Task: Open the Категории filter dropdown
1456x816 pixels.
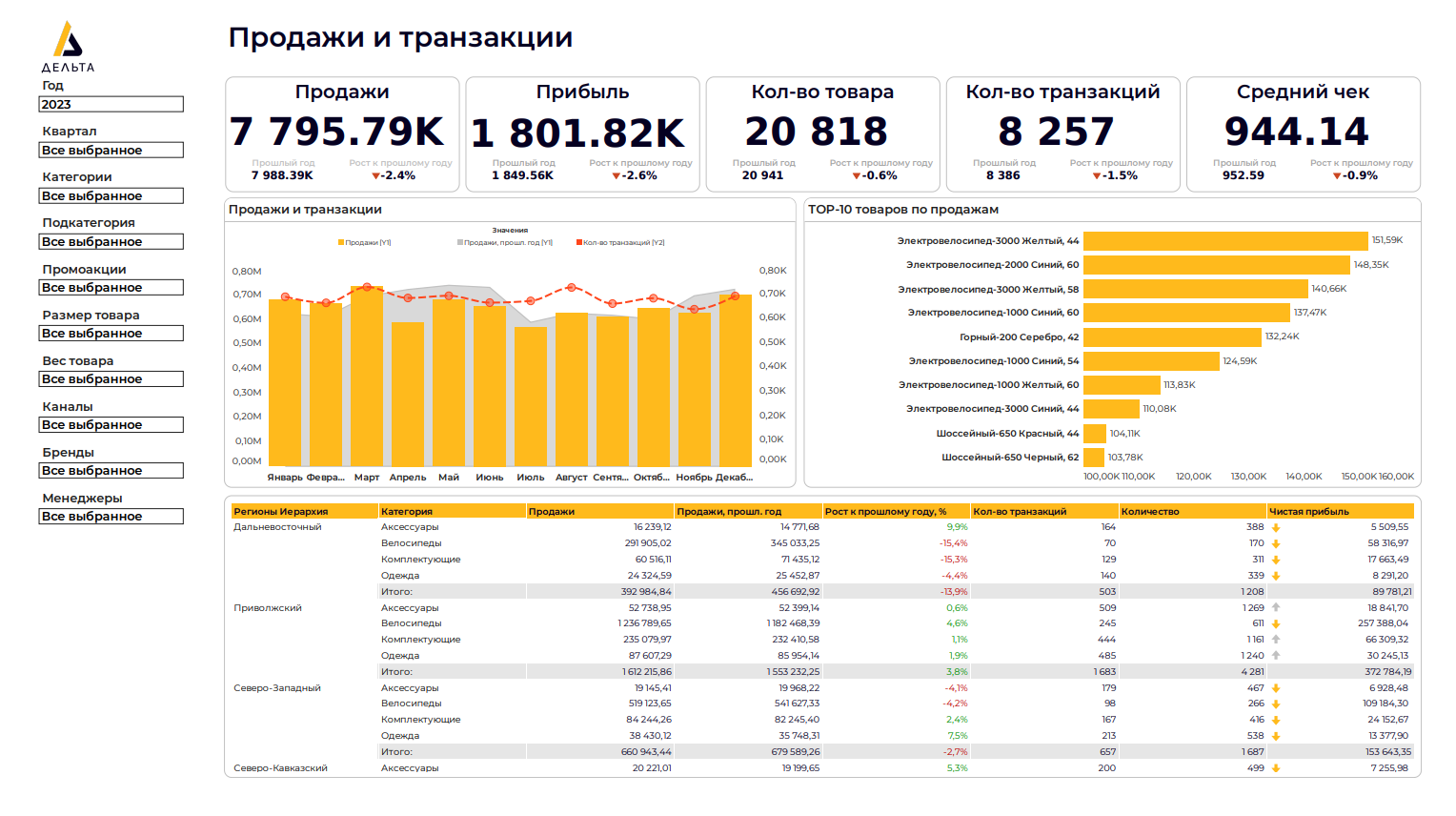Action: (x=111, y=195)
